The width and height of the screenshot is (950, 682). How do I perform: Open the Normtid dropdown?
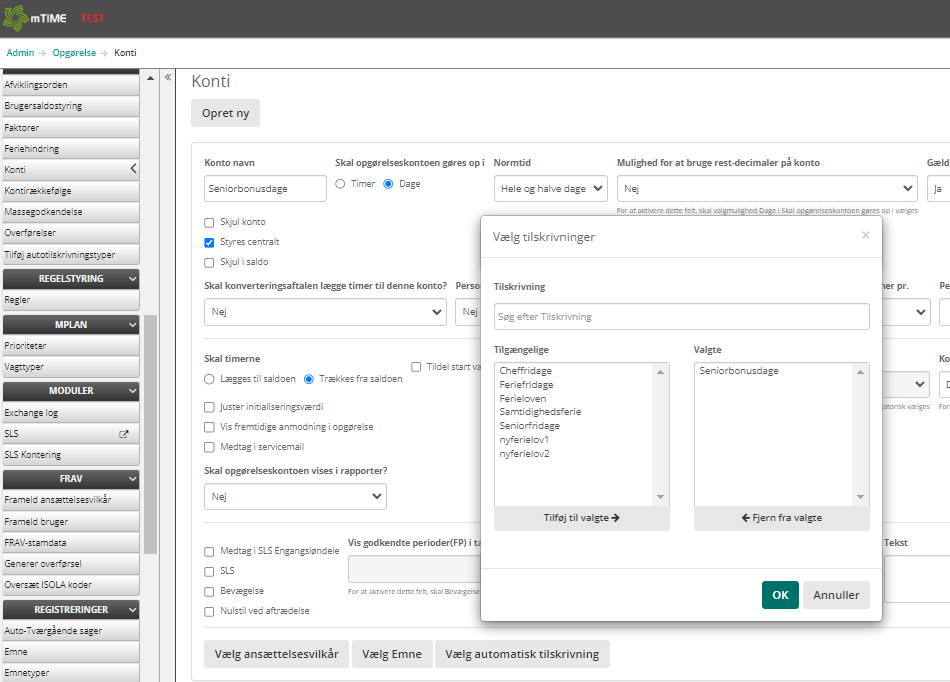[x=550, y=188]
